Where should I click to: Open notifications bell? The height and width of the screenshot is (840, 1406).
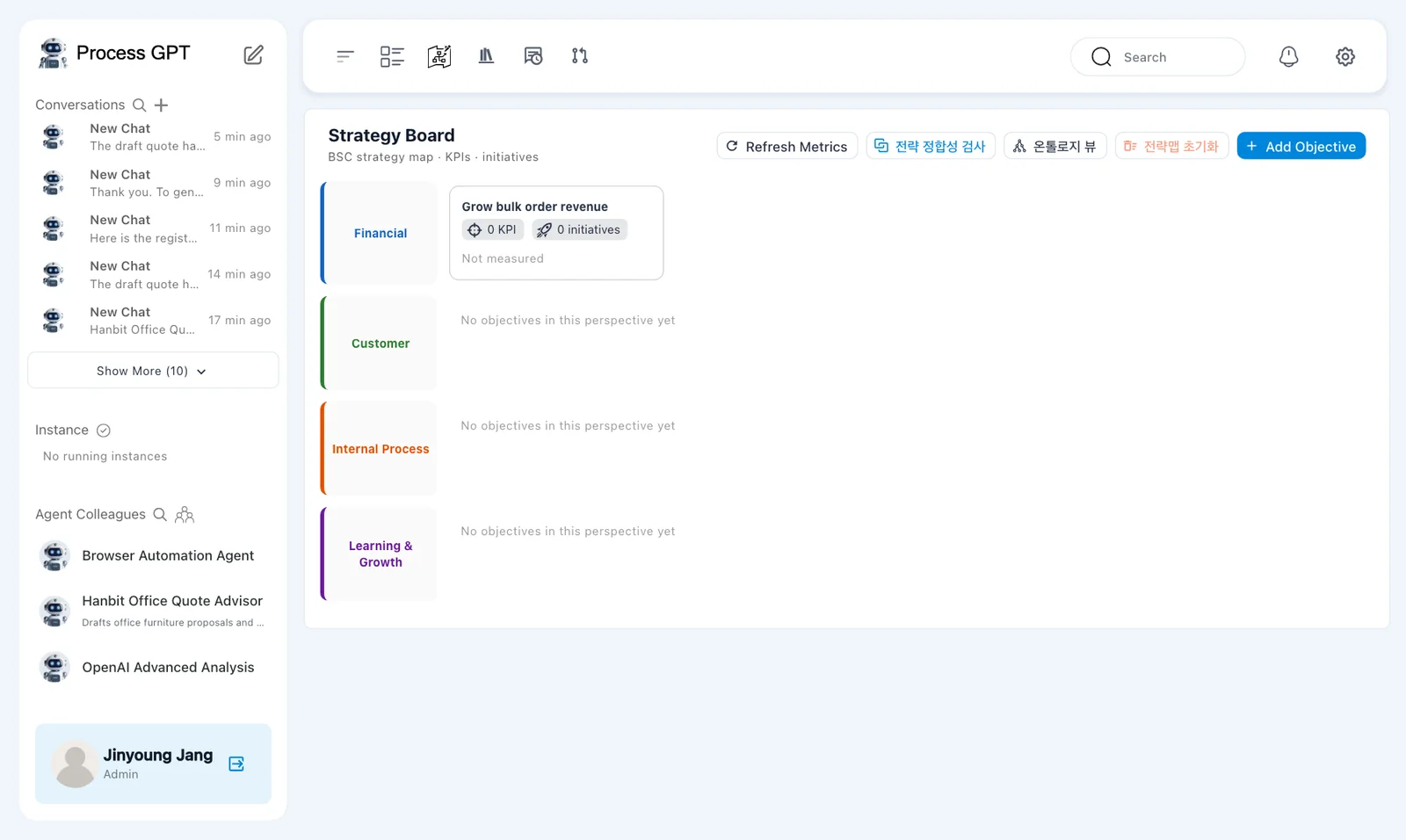click(1288, 56)
